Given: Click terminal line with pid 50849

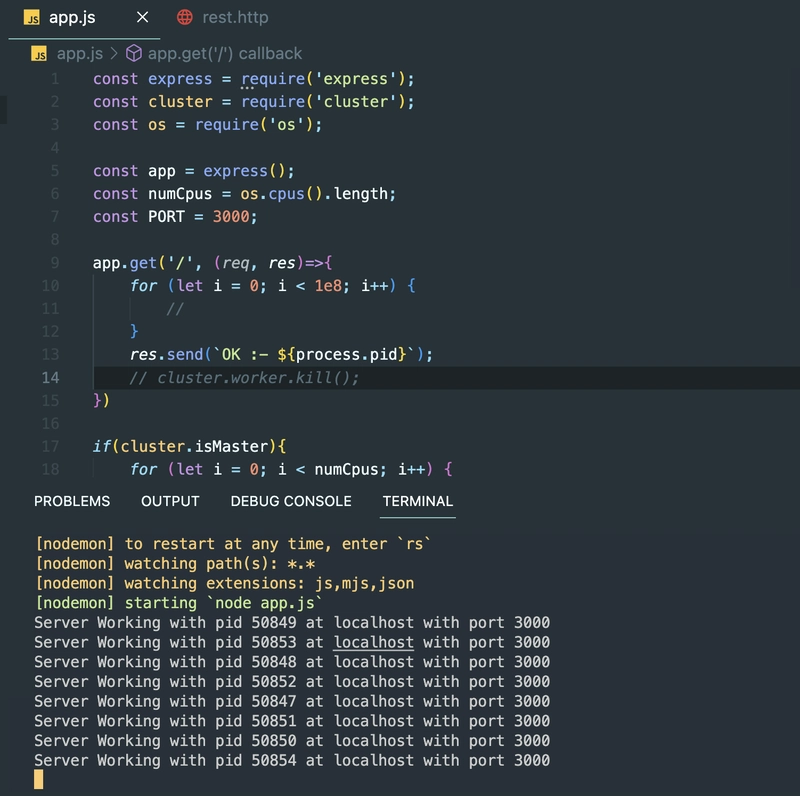Looking at the screenshot, I should 292,623.
